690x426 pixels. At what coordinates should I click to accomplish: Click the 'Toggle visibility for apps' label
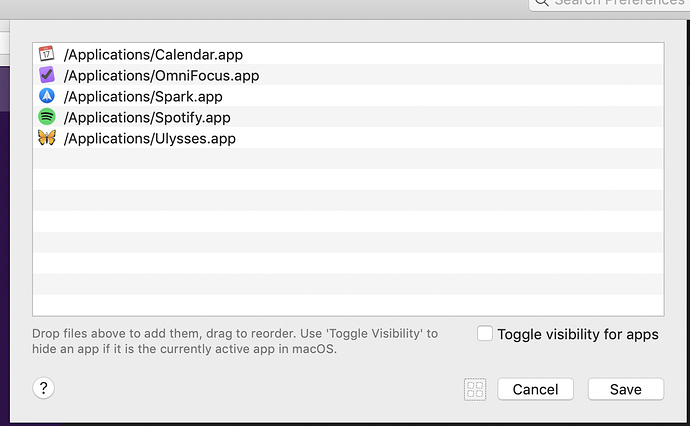click(x=578, y=334)
